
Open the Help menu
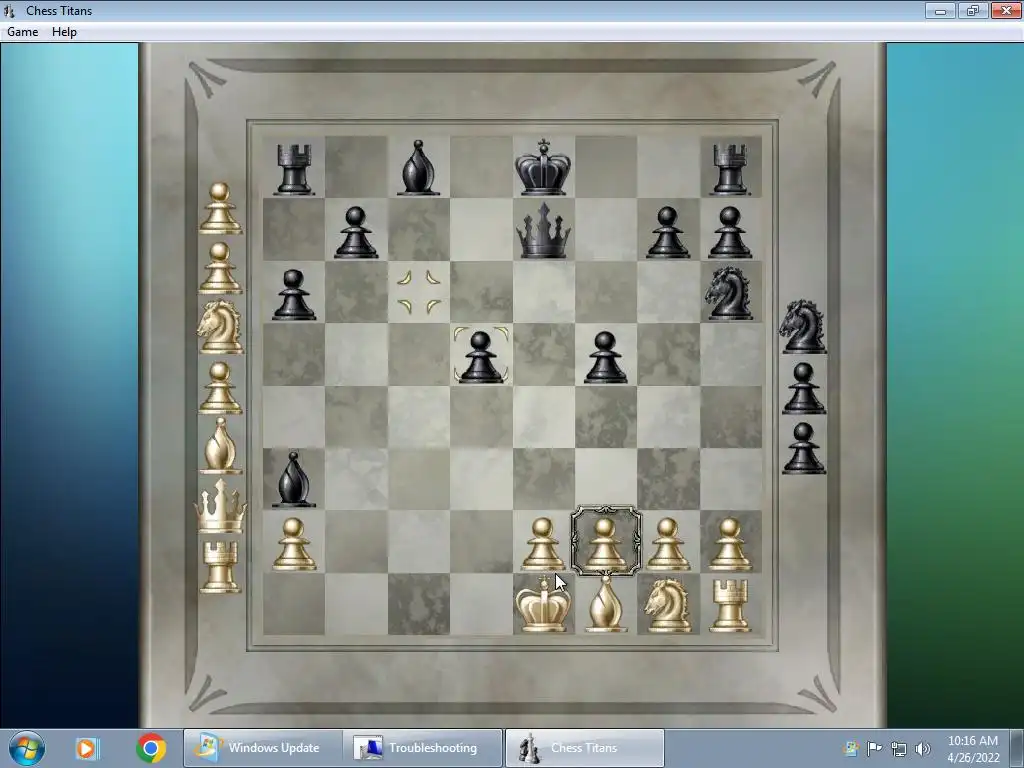64,32
